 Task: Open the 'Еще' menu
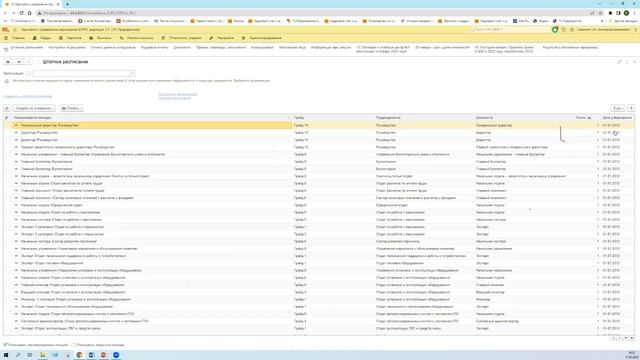tap(618, 108)
